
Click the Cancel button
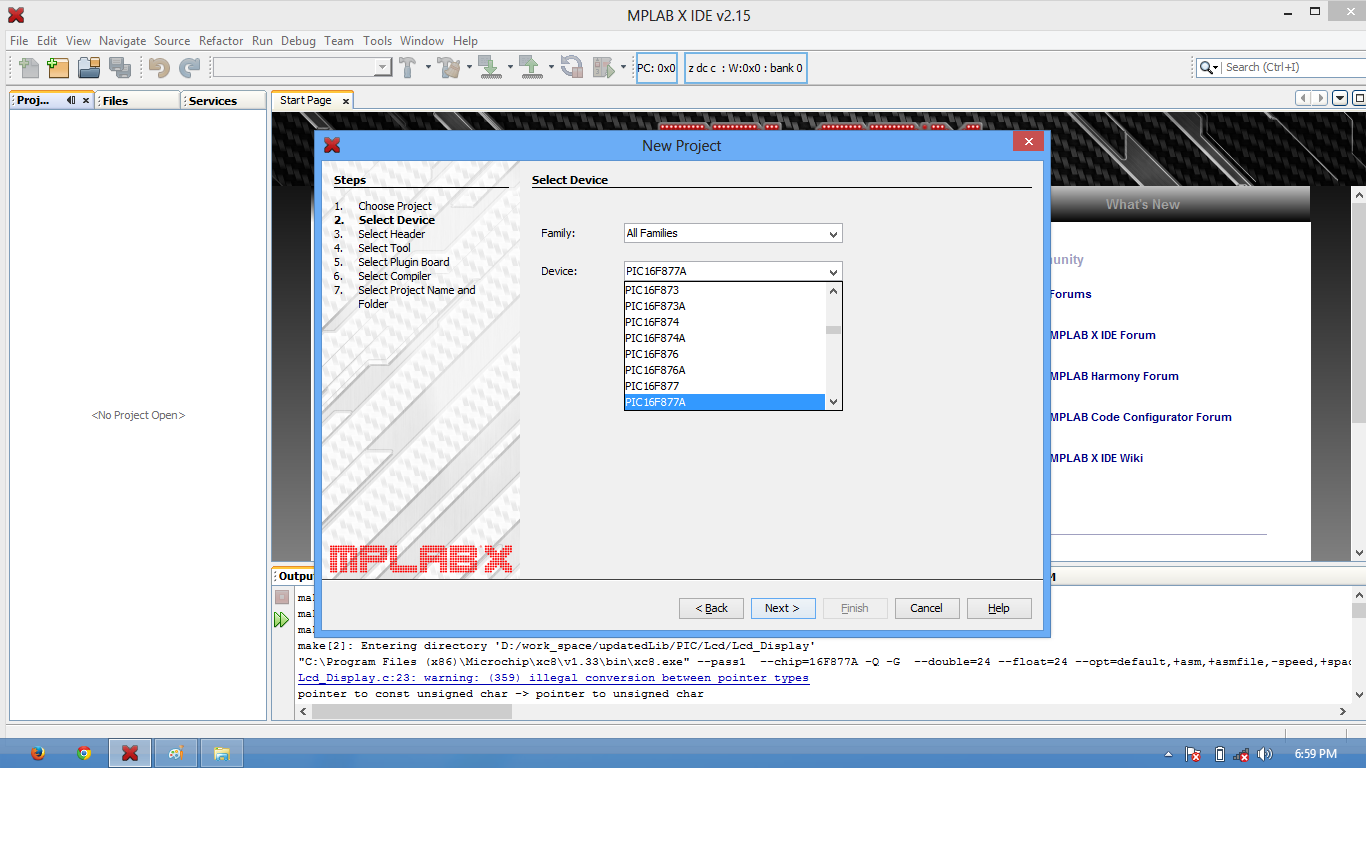927,608
